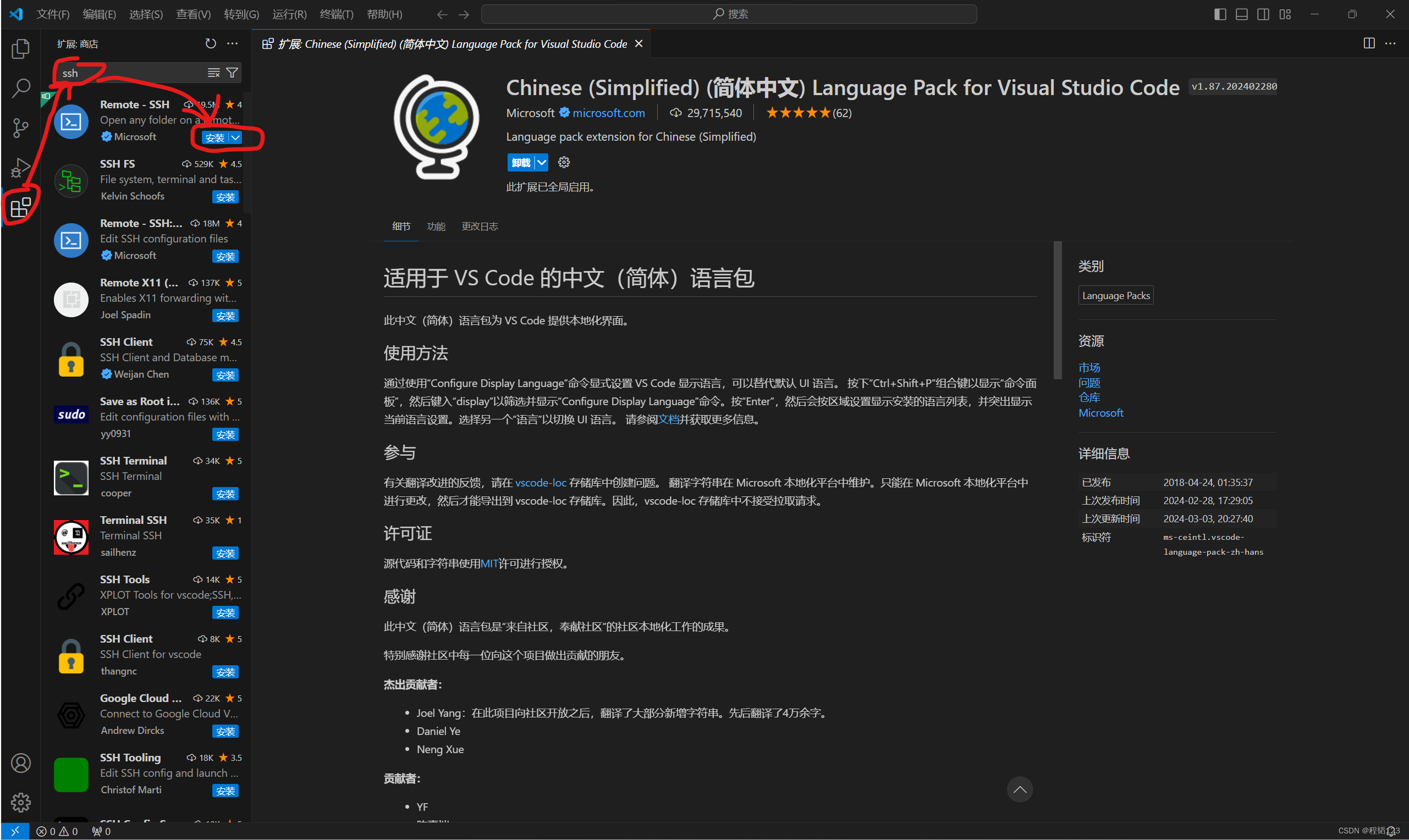1409x840 pixels.
Task: Open the 帮助(H) menu
Action: tap(384, 14)
